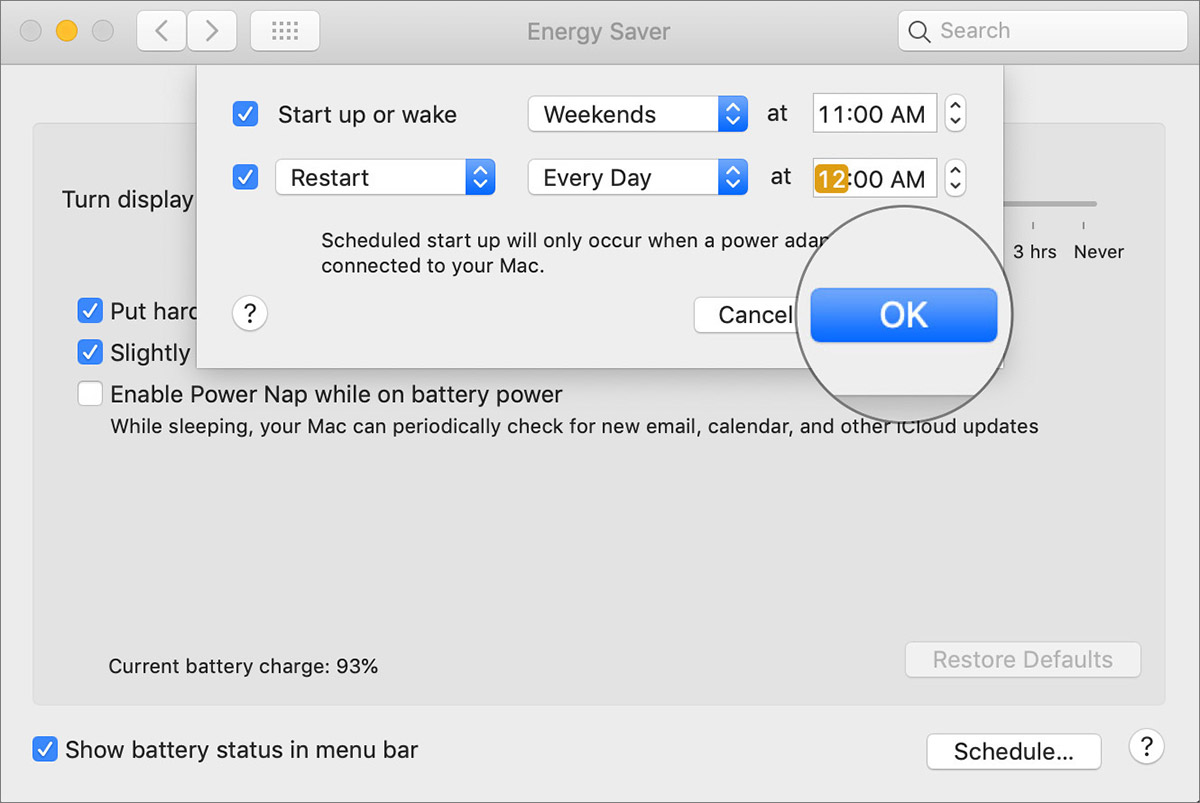This screenshot has width=1200, height=803.
Task: Open help in the schedule dialog
Action: [250, 315]
